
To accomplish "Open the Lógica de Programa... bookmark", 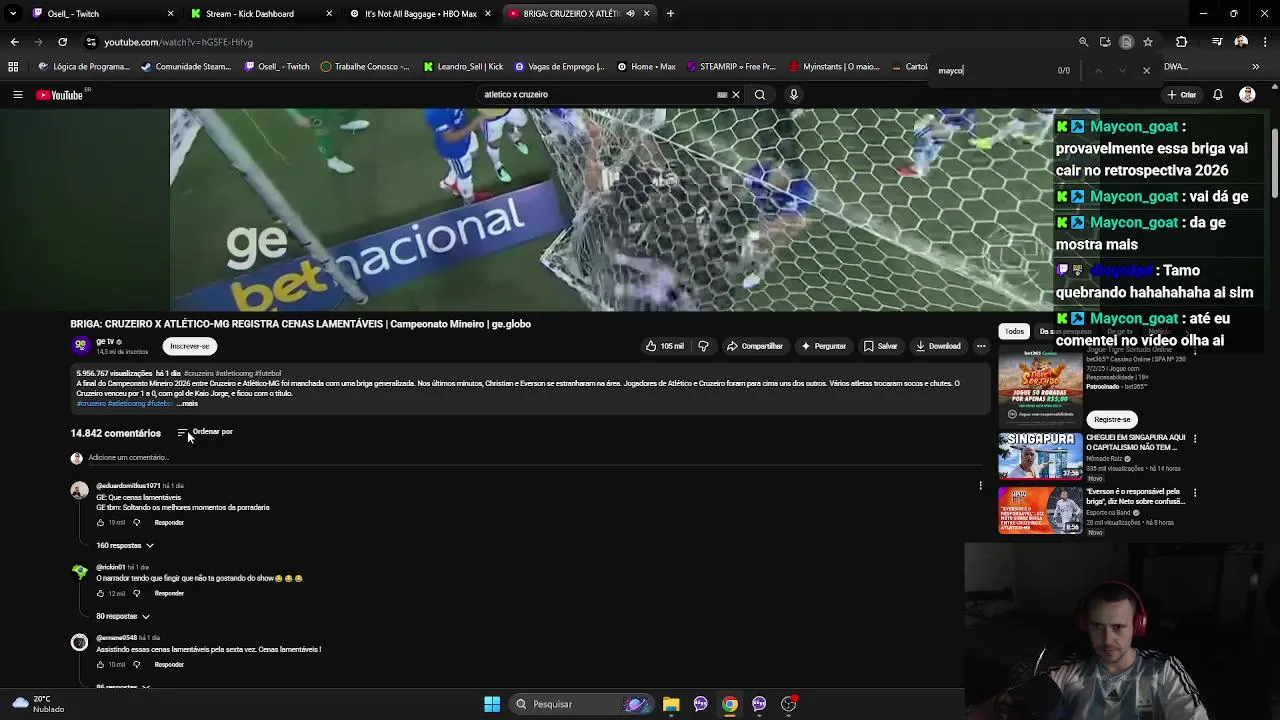I will pos(85,67).
